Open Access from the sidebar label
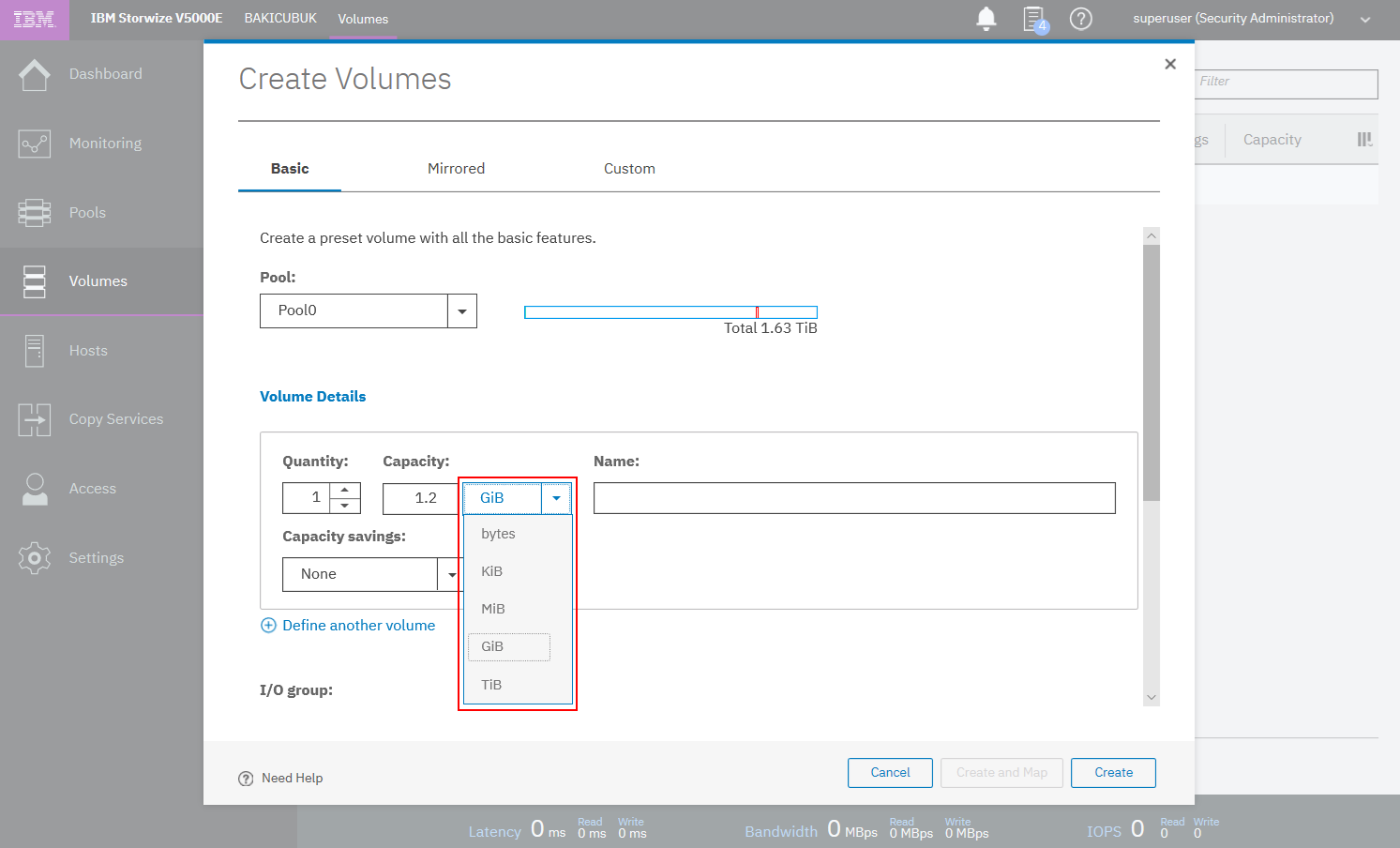 click(93, 489)
